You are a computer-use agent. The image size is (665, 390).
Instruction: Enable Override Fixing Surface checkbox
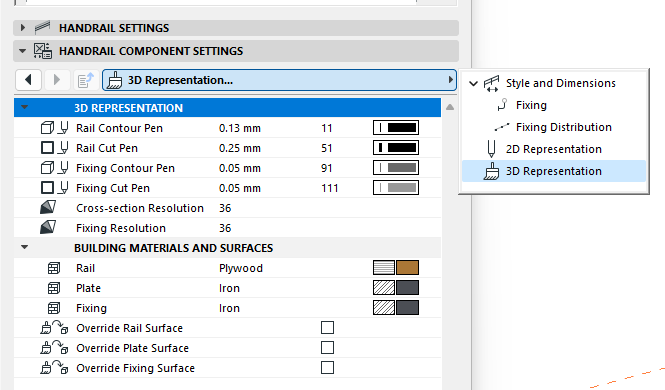327,368
